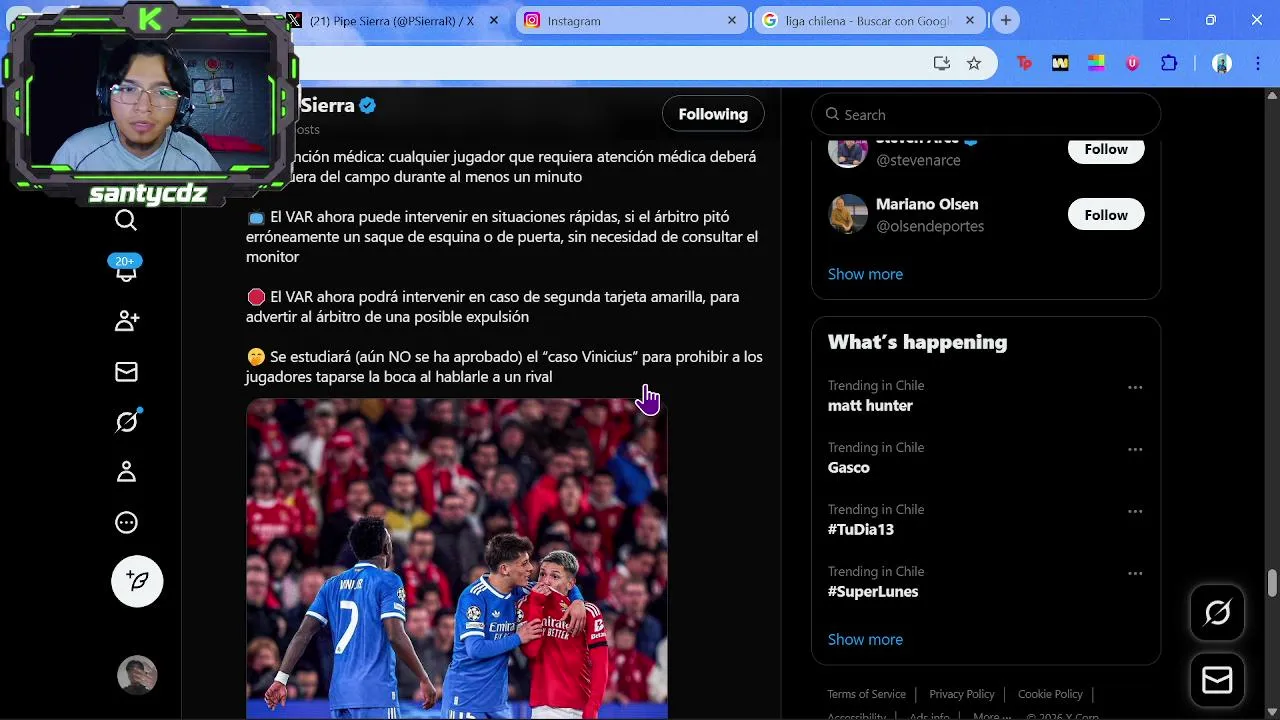Screen dimensions: 1280x720
Task: Open floating Messages envelope button
Action: (x=1217, y=681)
